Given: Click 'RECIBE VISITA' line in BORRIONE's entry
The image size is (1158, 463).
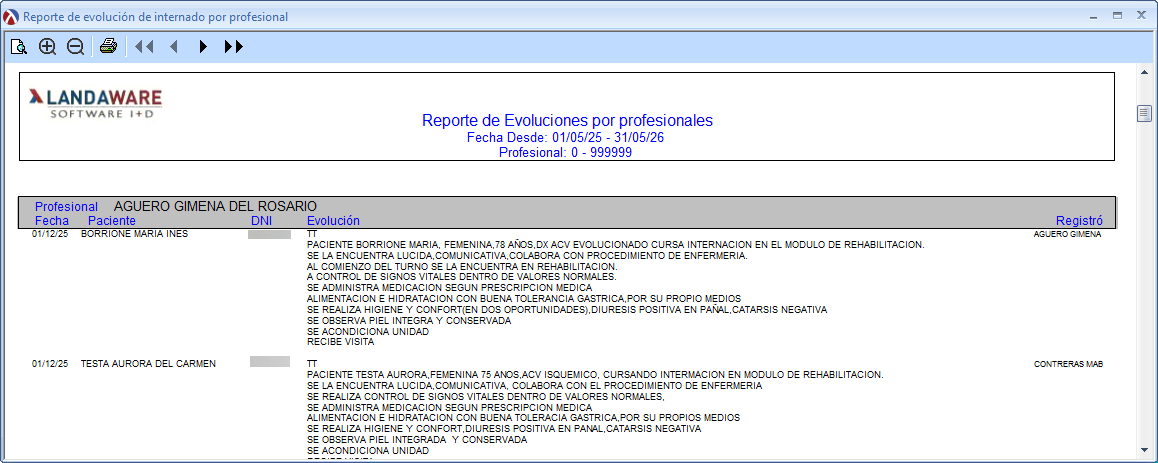Looking at the screenshot, I should [x=340, y=342].
